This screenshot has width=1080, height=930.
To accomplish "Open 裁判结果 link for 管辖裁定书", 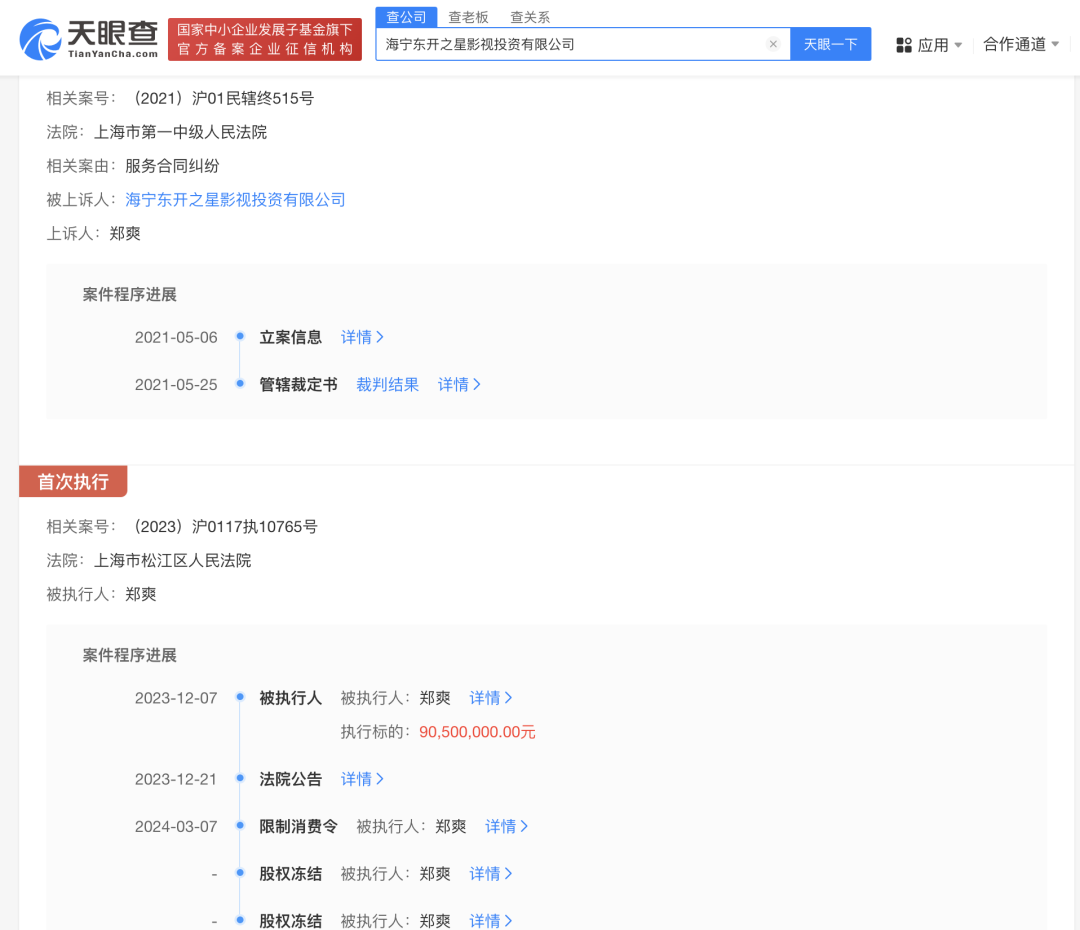I will (x=387, y=384).
